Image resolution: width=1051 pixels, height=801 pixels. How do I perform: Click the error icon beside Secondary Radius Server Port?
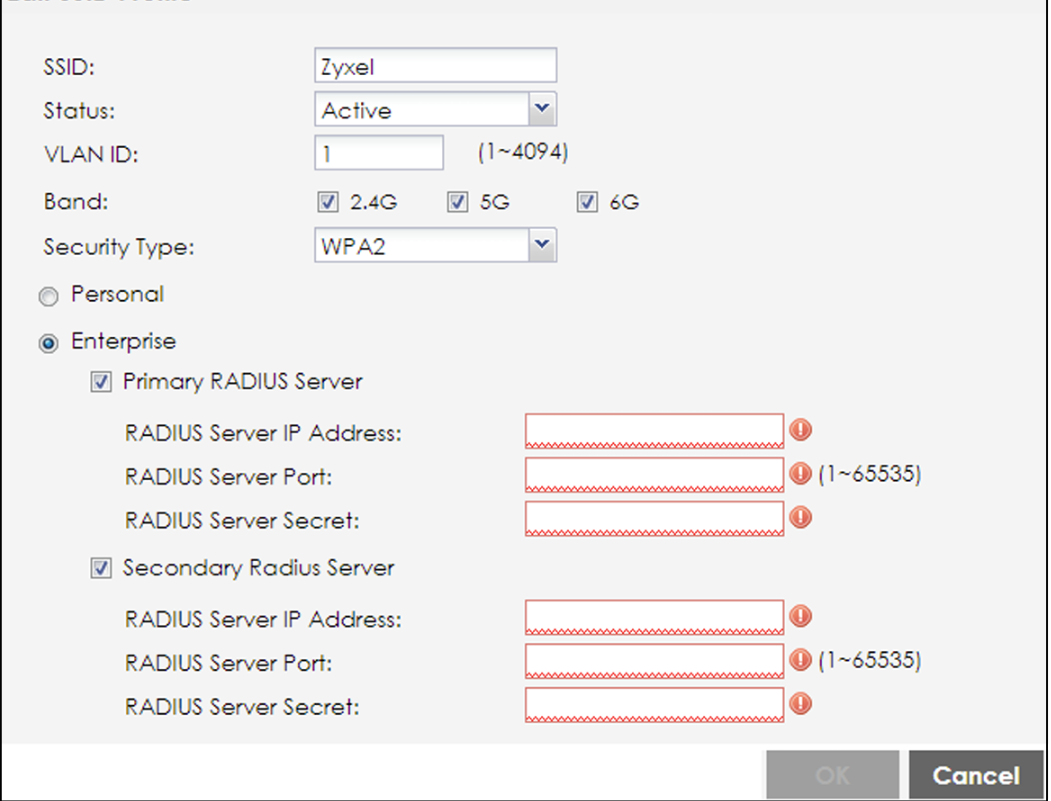(x=800, y=660)
